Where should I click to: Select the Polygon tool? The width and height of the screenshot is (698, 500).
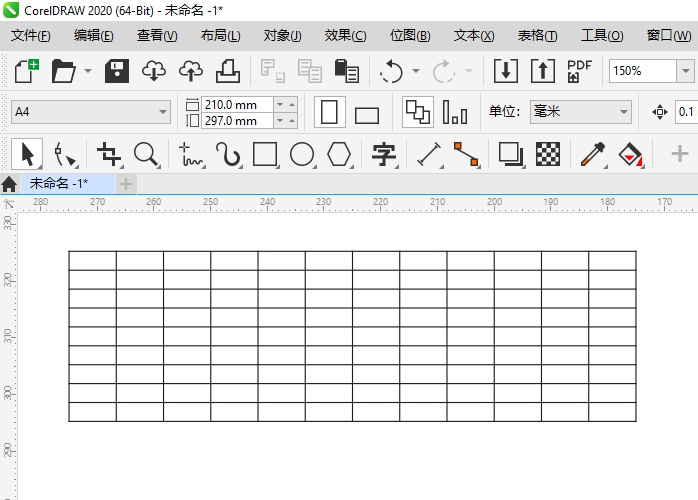click(340, 154)
